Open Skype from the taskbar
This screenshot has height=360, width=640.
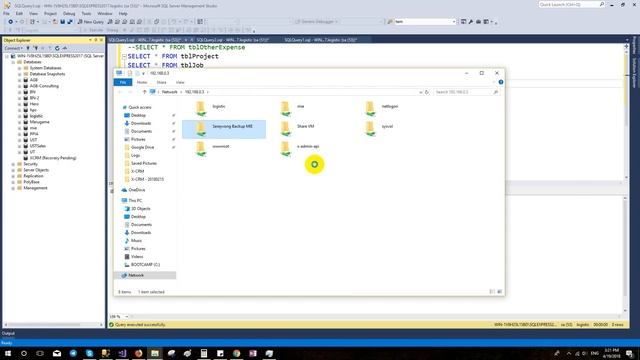point(89,353)
